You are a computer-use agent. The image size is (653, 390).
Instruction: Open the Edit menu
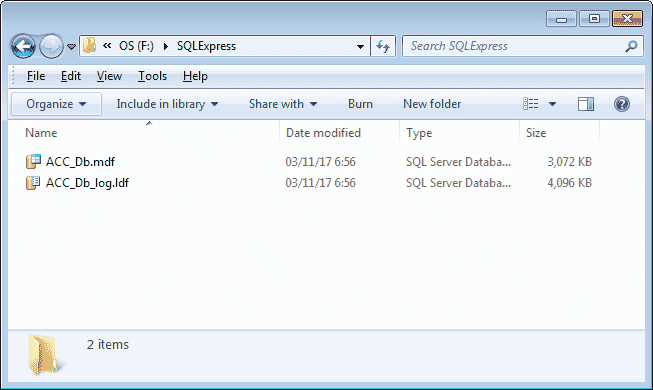click(x=71, y=76)
